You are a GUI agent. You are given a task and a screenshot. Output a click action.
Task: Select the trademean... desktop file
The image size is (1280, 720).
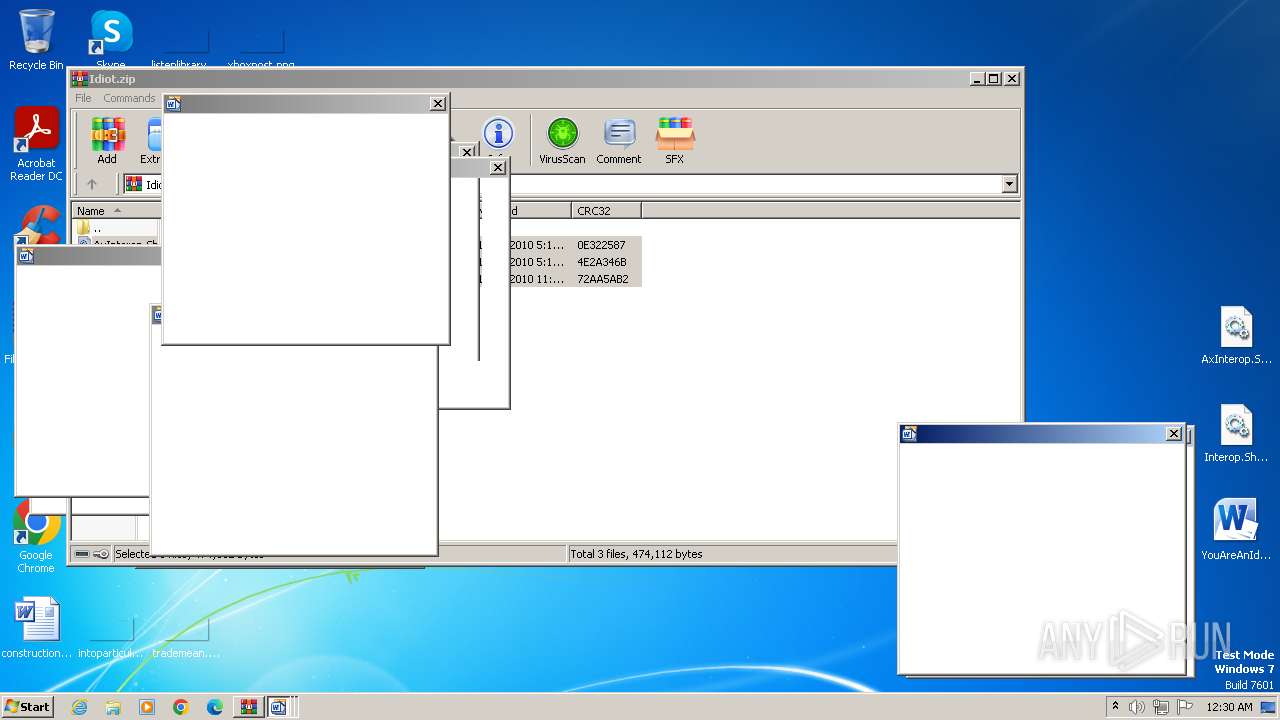[185, 638]
